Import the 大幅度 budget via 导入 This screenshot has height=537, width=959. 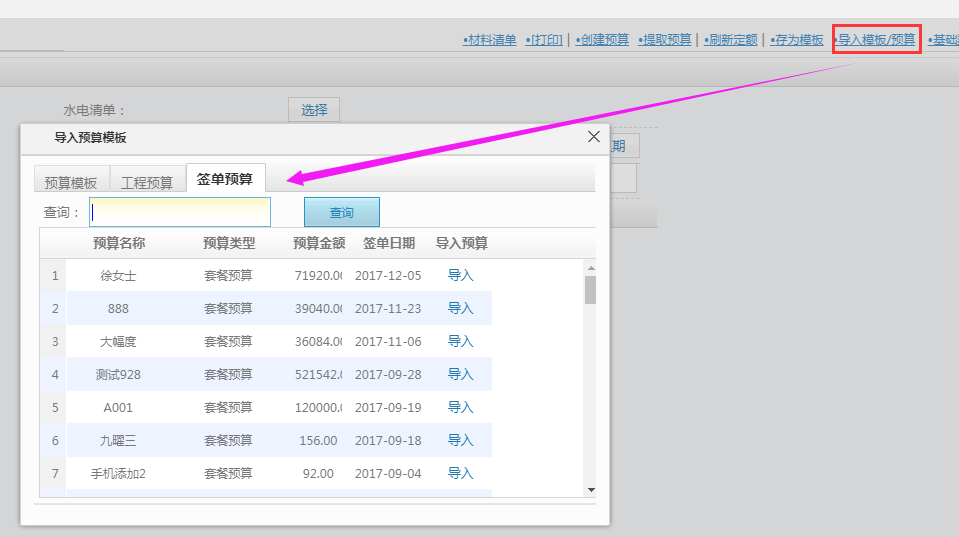[x=461, y=341]
